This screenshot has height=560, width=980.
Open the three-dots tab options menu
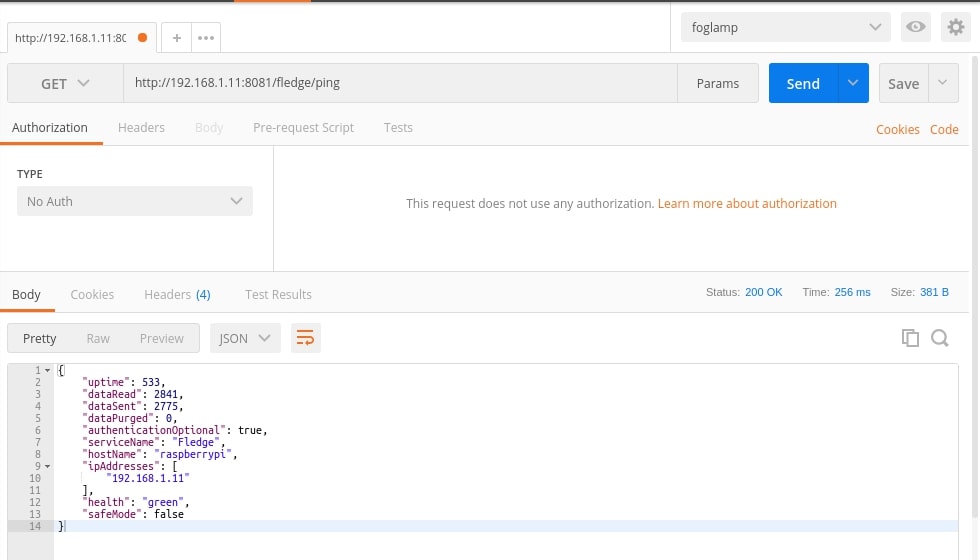pos(206,38)
